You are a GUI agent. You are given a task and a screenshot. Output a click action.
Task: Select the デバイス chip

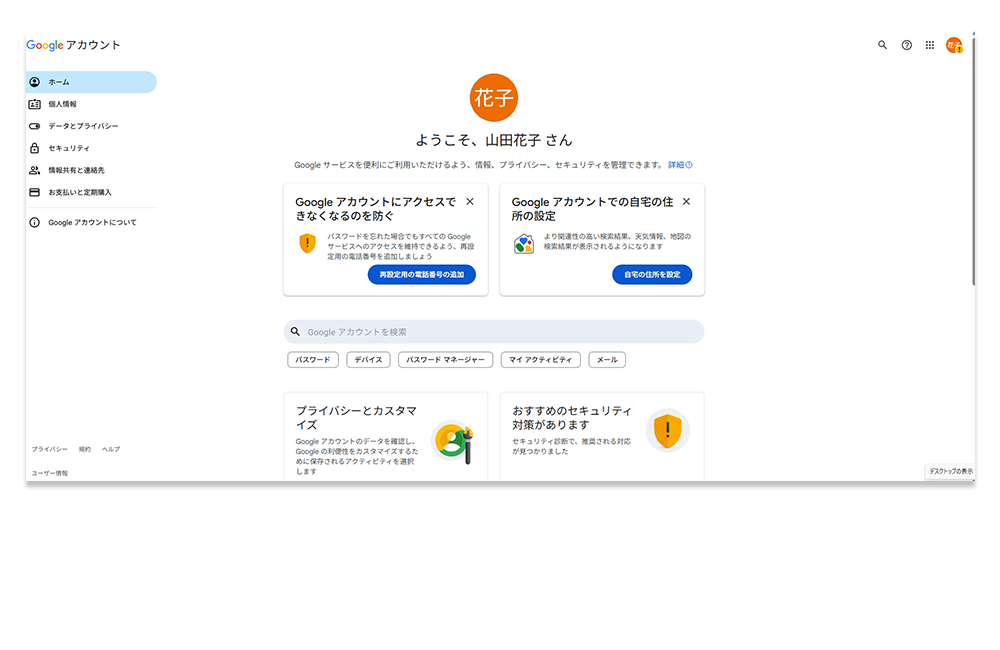368,360
